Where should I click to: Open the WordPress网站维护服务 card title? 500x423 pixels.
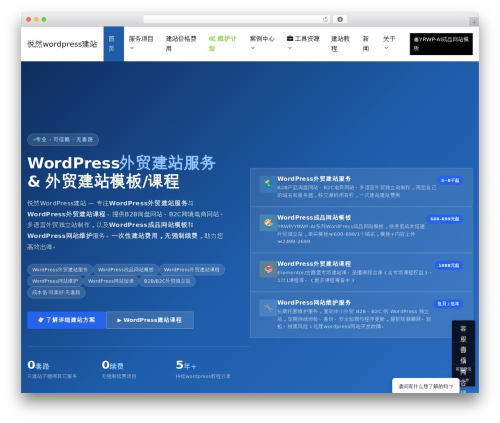point(314,302)
